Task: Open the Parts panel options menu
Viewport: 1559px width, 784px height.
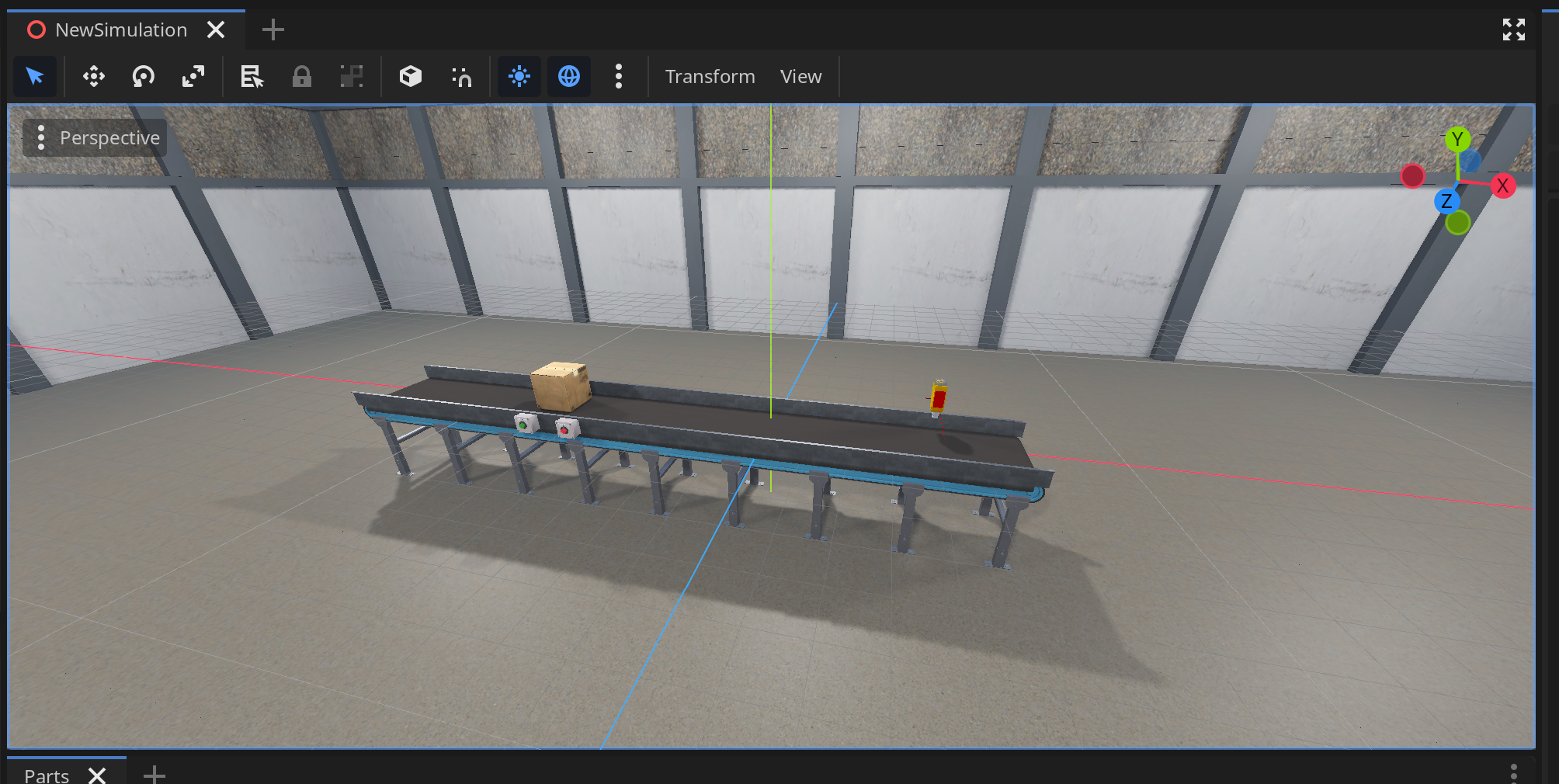Action: pyautogui.click(x=1513, y=773)
